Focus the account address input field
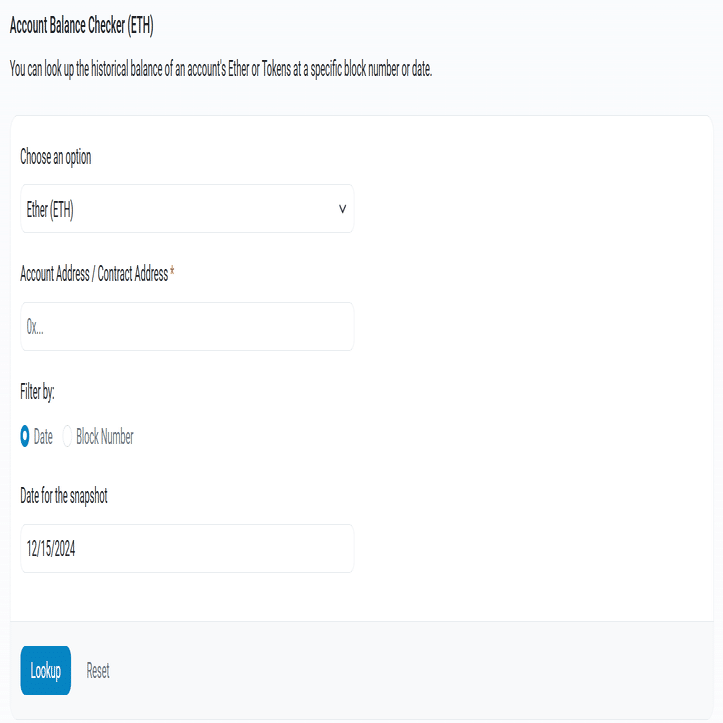The width and height of the screenshot is (723, 723). click(x=187, y=327)
